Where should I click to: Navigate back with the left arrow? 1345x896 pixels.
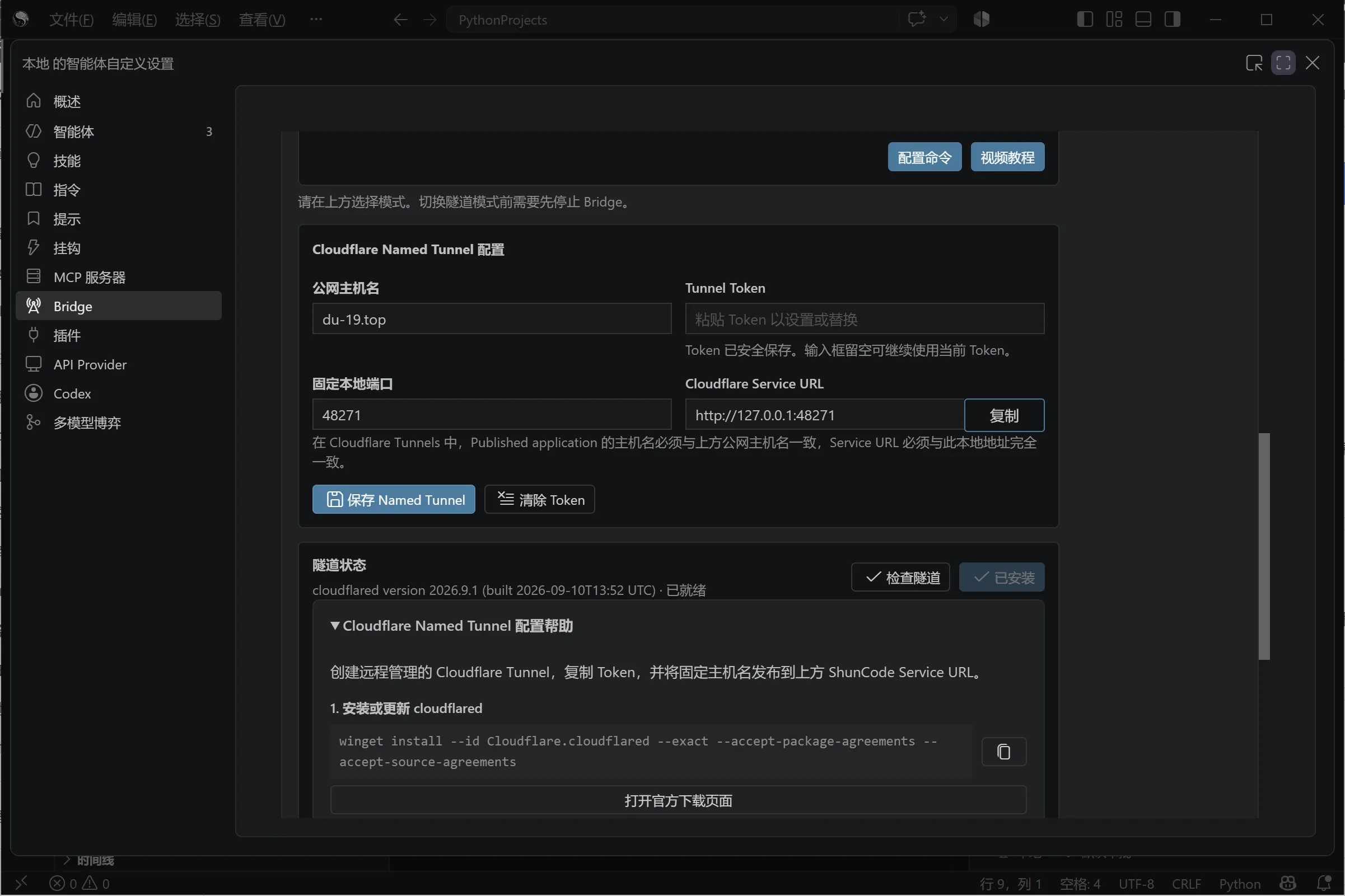400,20
